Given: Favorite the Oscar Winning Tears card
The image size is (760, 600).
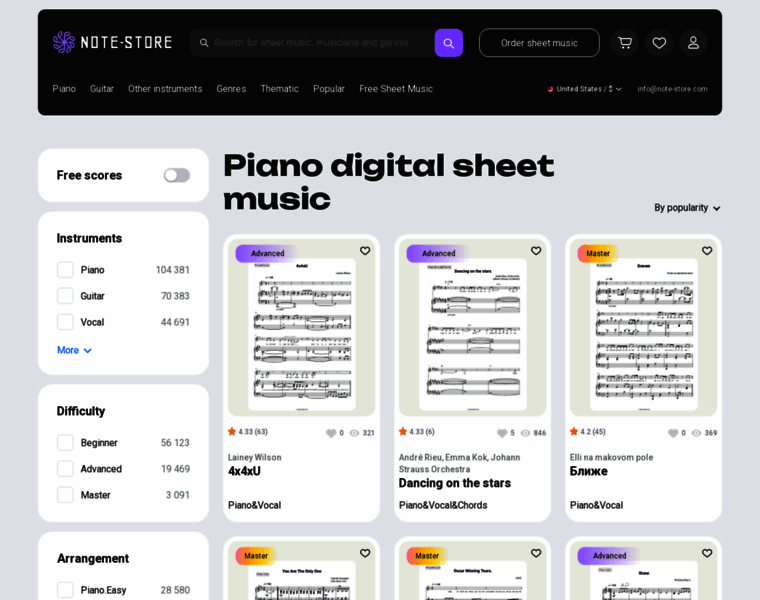Looking at the screenshot, I should point(536,553).
